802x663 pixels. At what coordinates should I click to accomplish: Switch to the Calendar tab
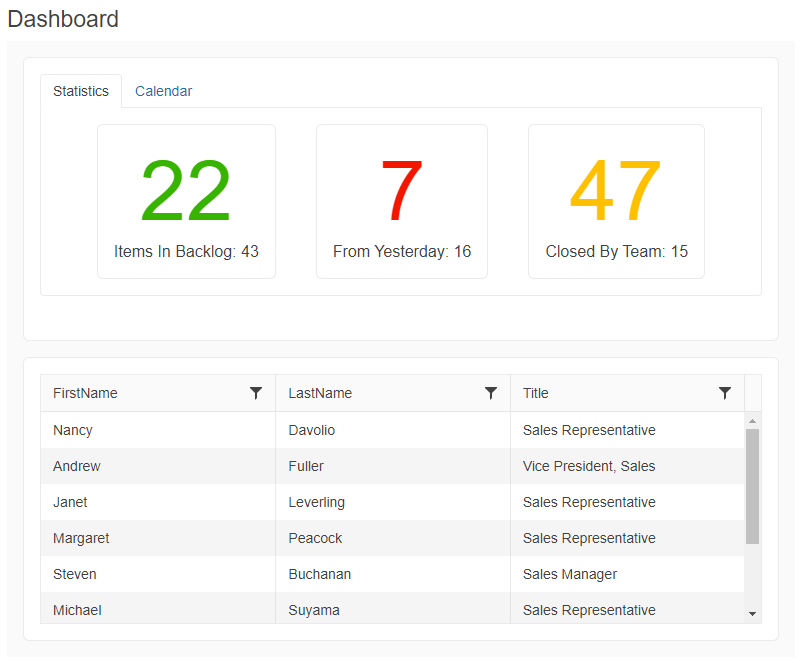pyautogui.click(x=163, y=91)
